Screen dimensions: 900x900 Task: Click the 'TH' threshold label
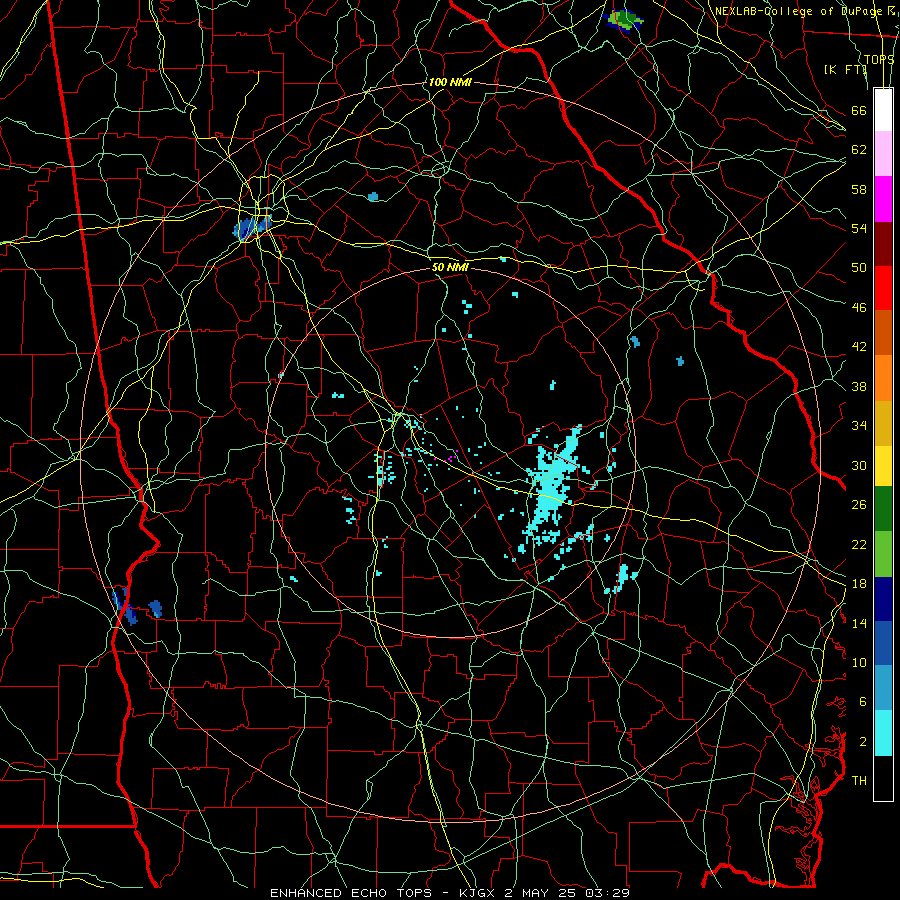859,781
